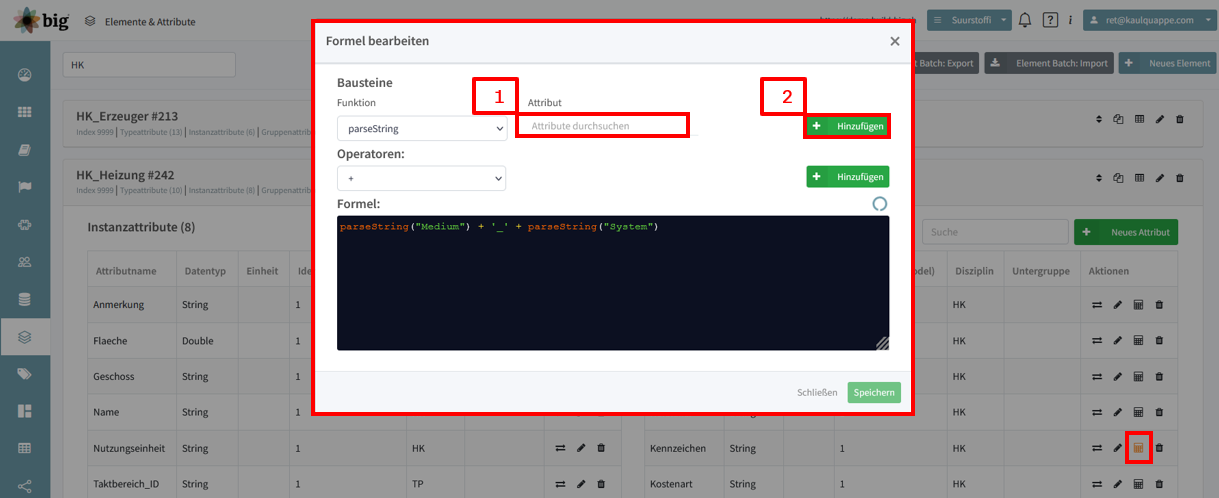1219x498 pixels.
Task: Click the Schließen button
Action: click(817, 392)
